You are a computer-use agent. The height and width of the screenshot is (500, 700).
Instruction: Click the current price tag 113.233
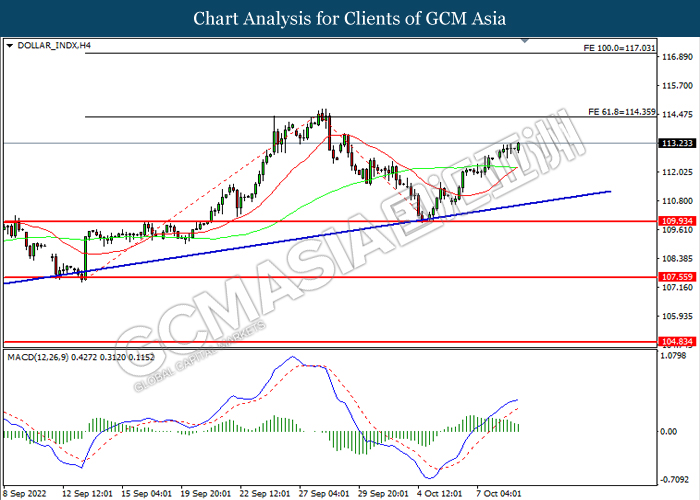[x=677, y=143]
